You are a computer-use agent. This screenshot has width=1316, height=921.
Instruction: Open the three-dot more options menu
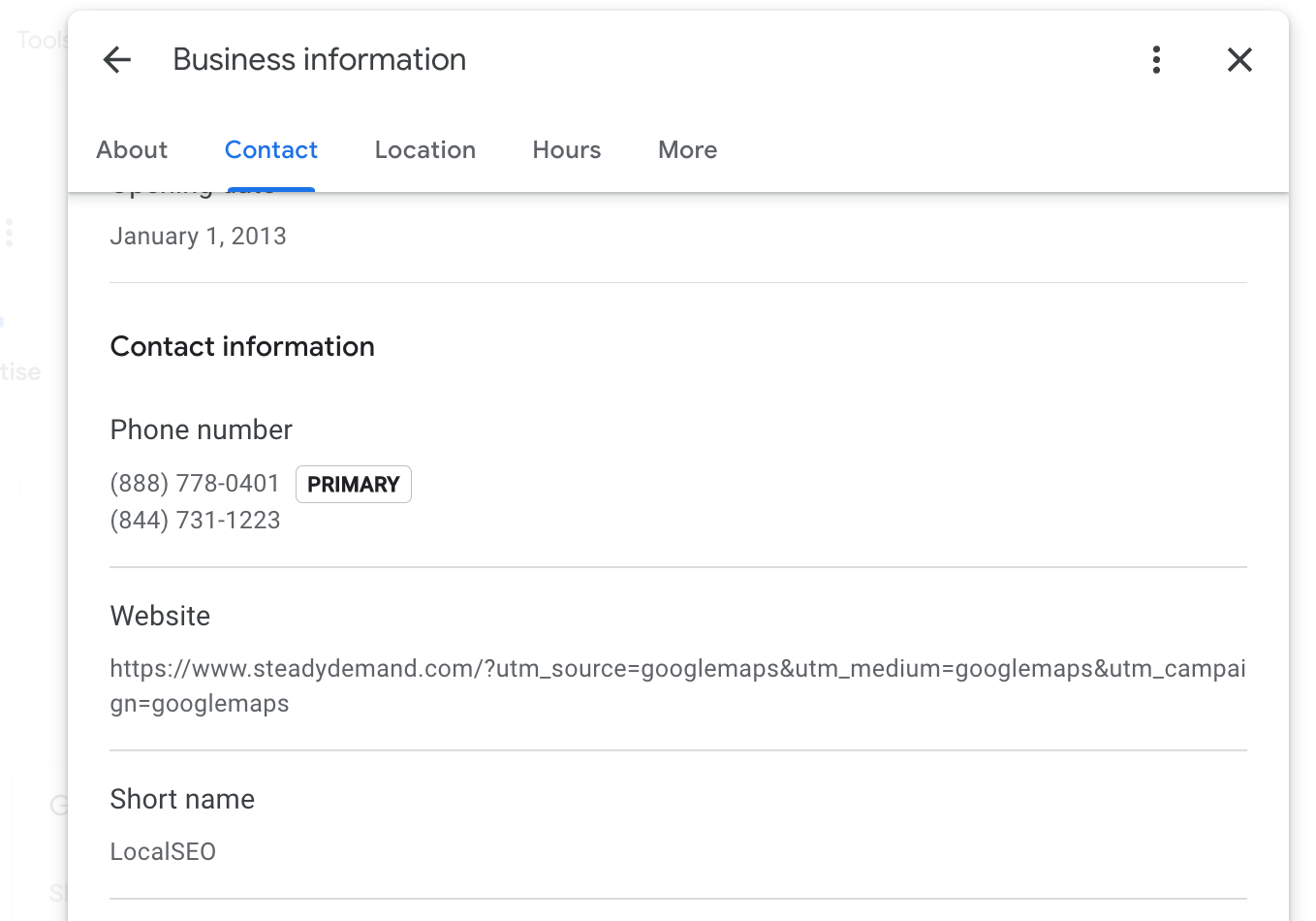(x=1156, y=60)
